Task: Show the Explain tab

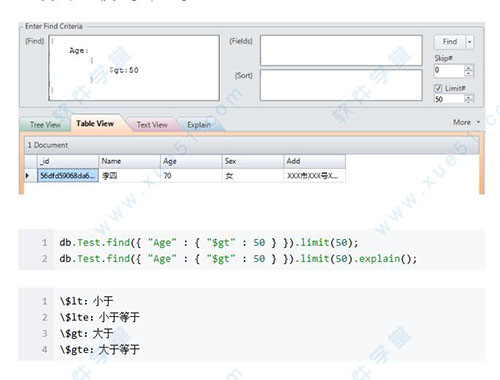Action: click(x=199, y=125)
